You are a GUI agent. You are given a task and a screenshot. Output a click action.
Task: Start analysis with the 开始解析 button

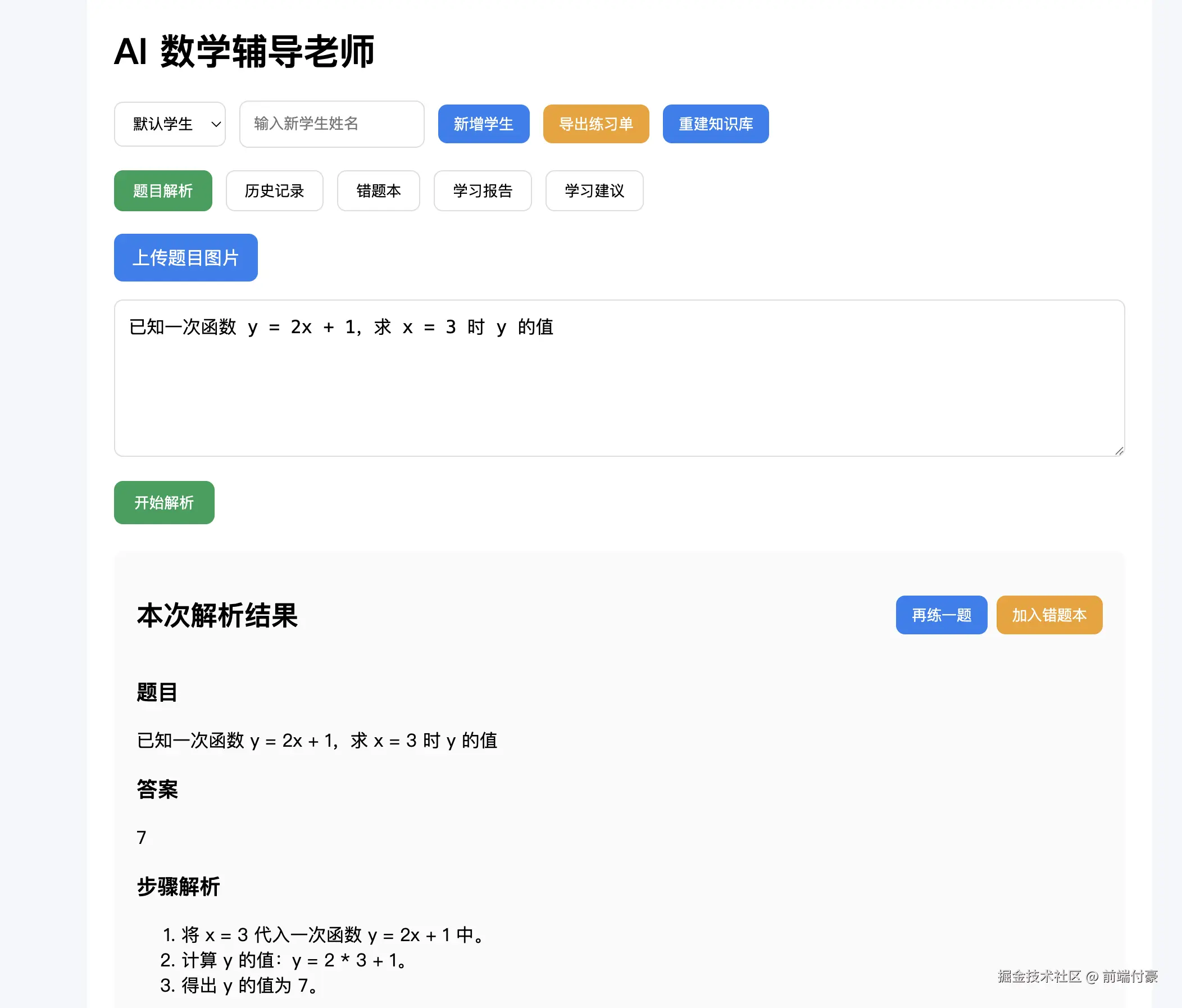point(163,502)
